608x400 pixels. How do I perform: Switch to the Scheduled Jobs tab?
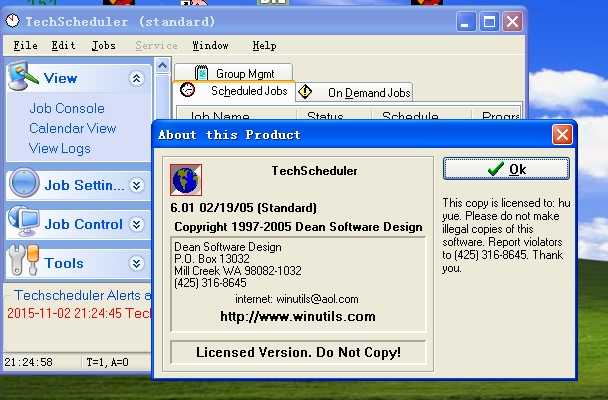coord(234,91)
